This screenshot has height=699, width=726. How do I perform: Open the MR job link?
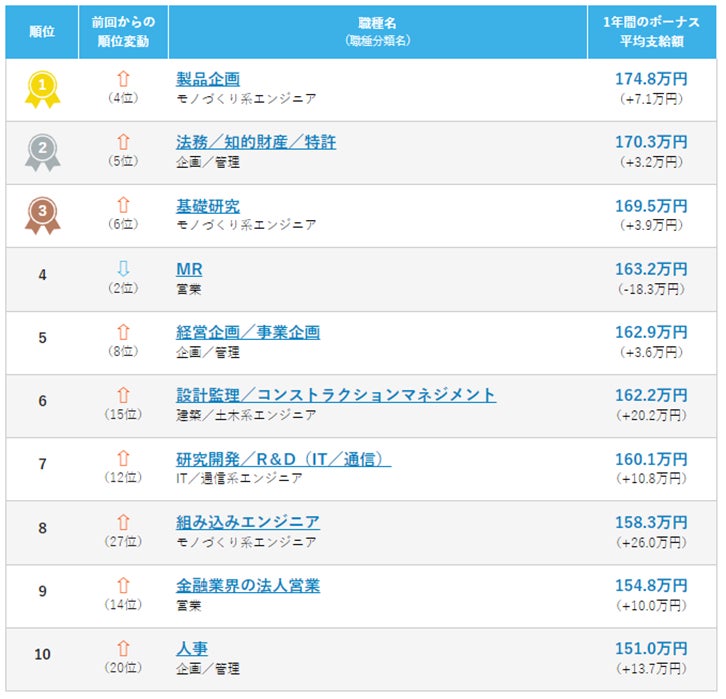pos(189,269)
